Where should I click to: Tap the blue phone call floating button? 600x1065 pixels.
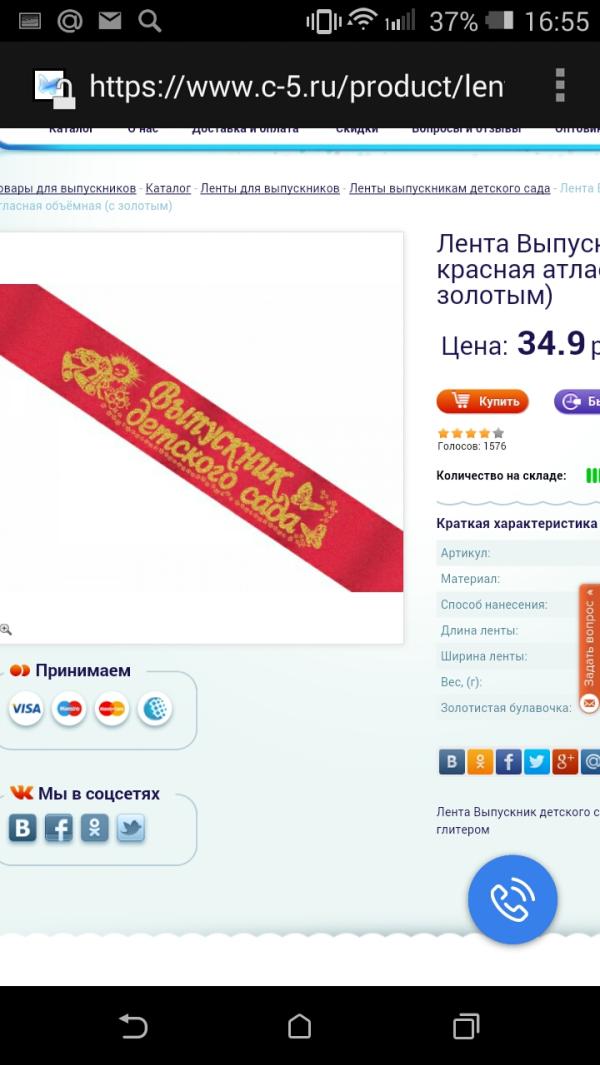click(512, 899)
